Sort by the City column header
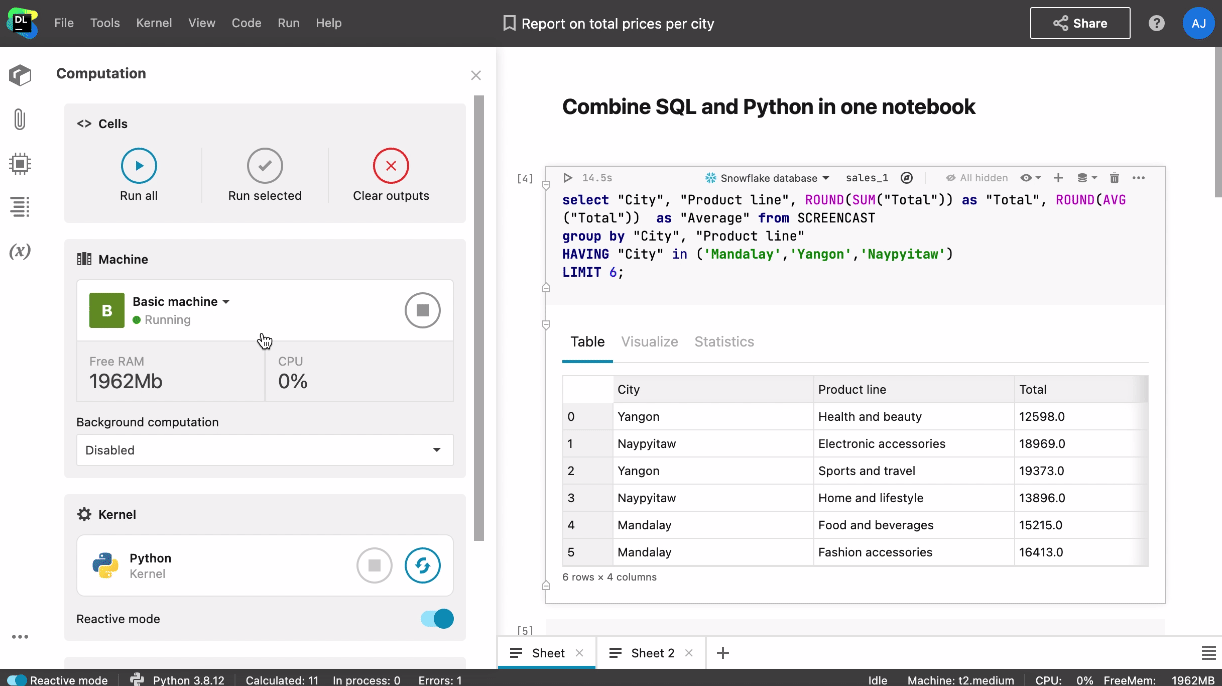Viewport: 1222px width, 686px height. pos(713,389)
